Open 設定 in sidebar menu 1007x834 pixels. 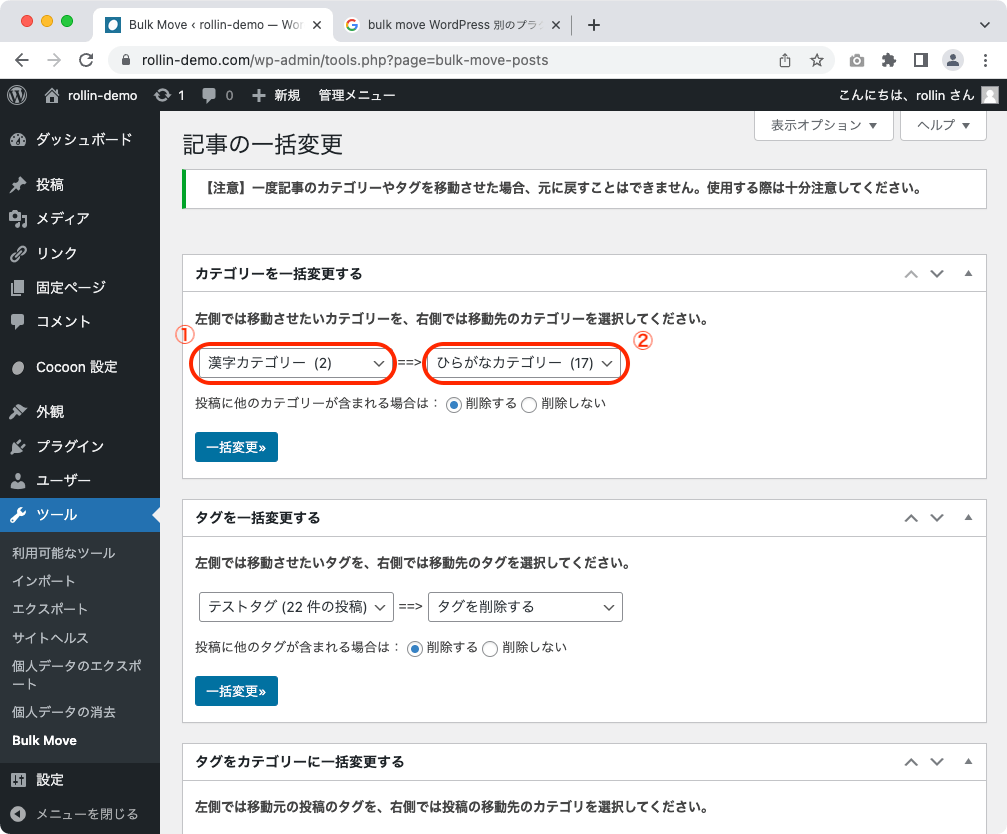80,780
